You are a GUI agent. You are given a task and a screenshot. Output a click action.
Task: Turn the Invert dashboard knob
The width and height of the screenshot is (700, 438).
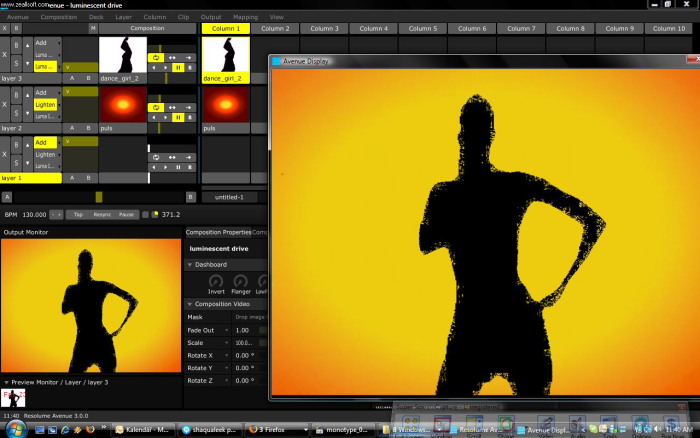[216, 281]
